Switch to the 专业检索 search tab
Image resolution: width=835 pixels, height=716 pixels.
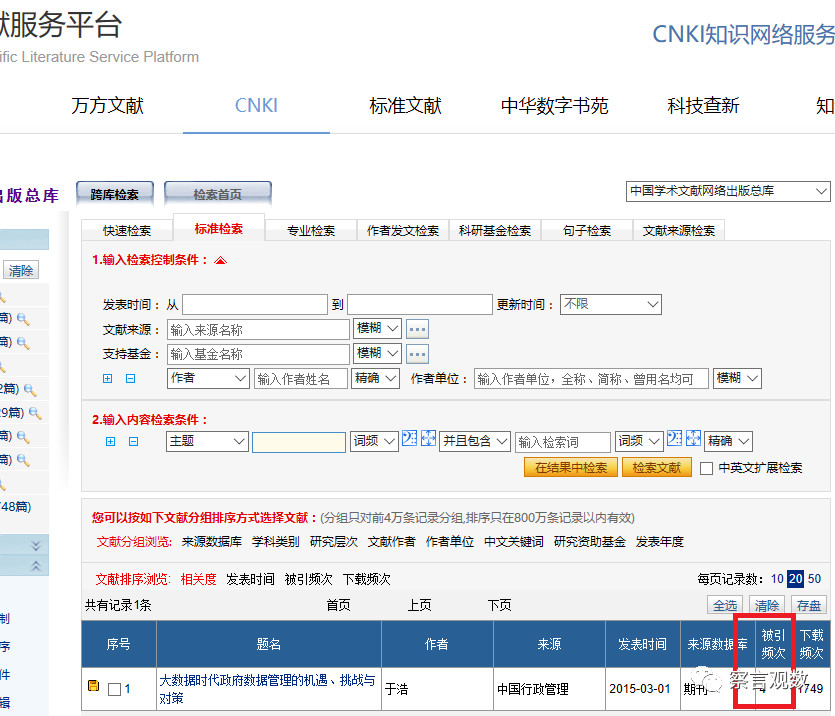click(x=311, y=231)
